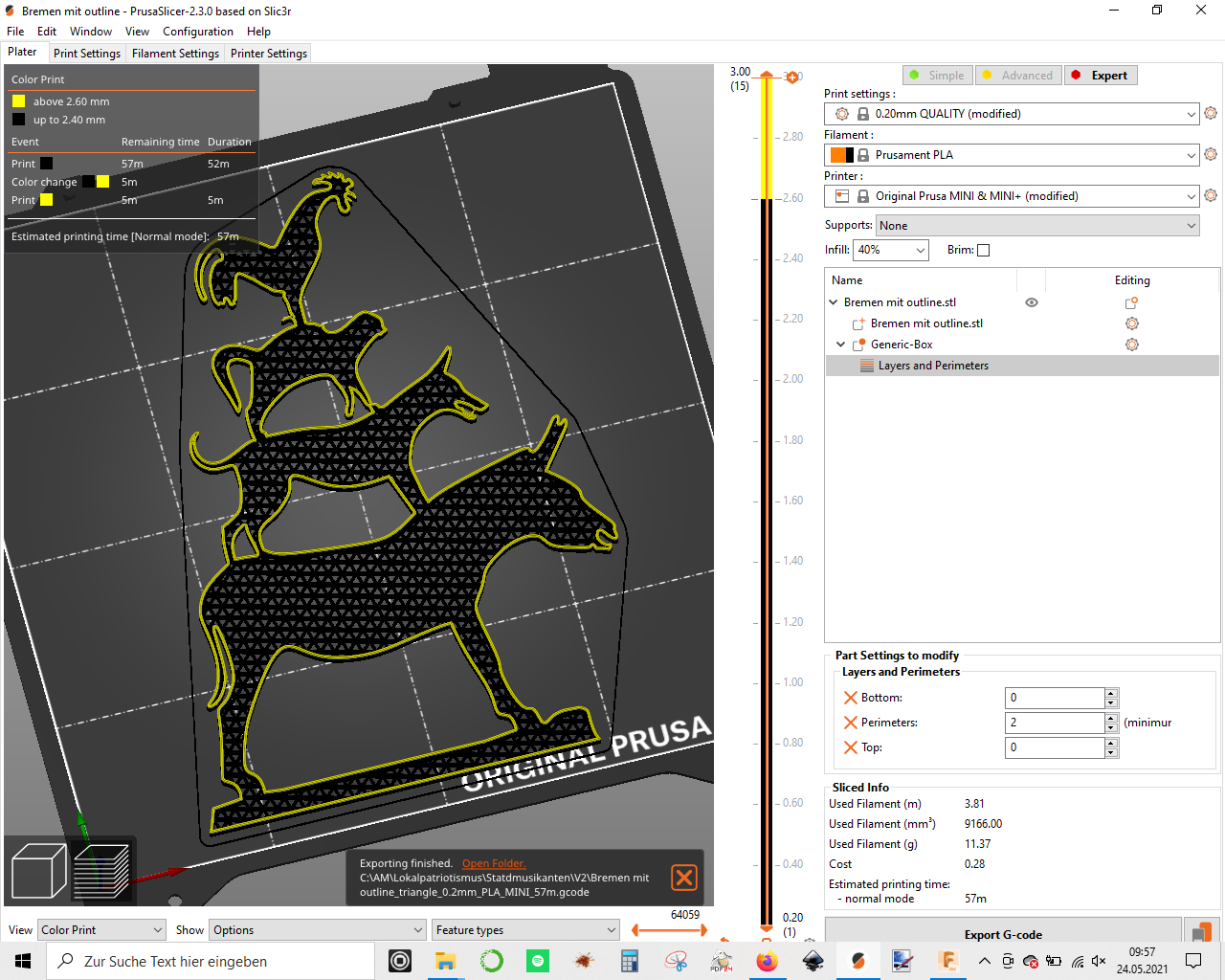Open settings gear for the Bremen mit outline.stl part

(x=1131, y=323)
